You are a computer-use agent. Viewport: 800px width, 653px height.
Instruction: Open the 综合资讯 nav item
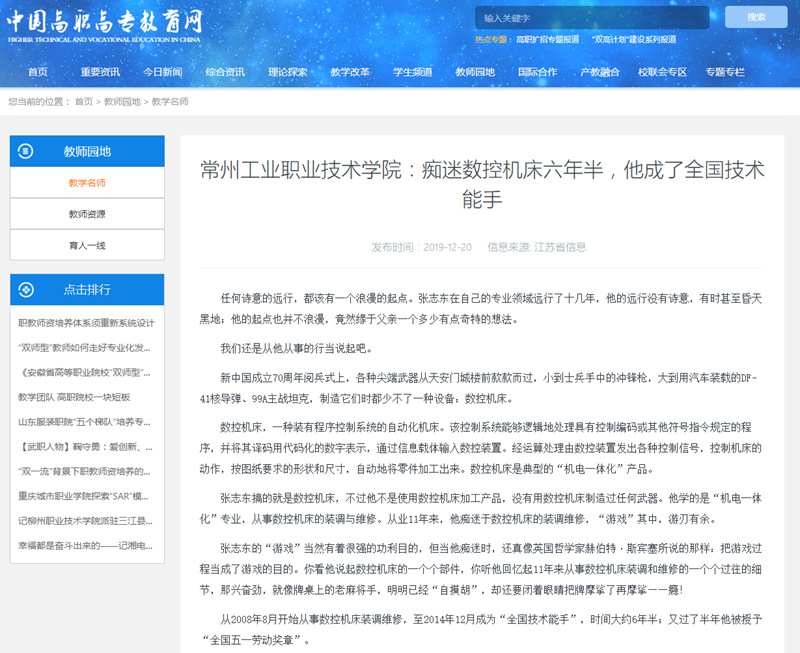pos(225,72)
